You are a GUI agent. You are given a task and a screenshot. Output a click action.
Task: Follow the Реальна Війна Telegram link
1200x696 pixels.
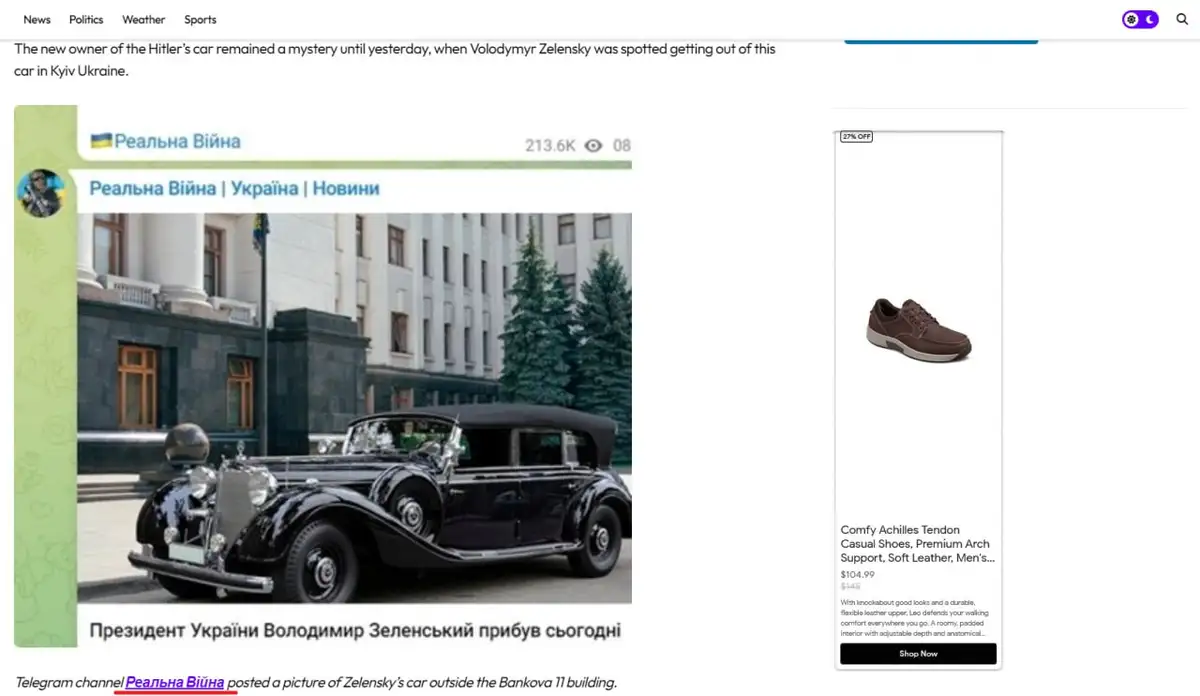click(175, 682)
